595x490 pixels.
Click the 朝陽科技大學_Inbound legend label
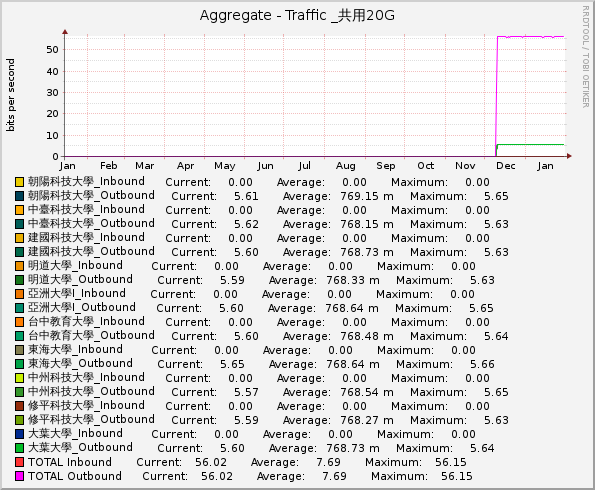click(x=86, y=181)
